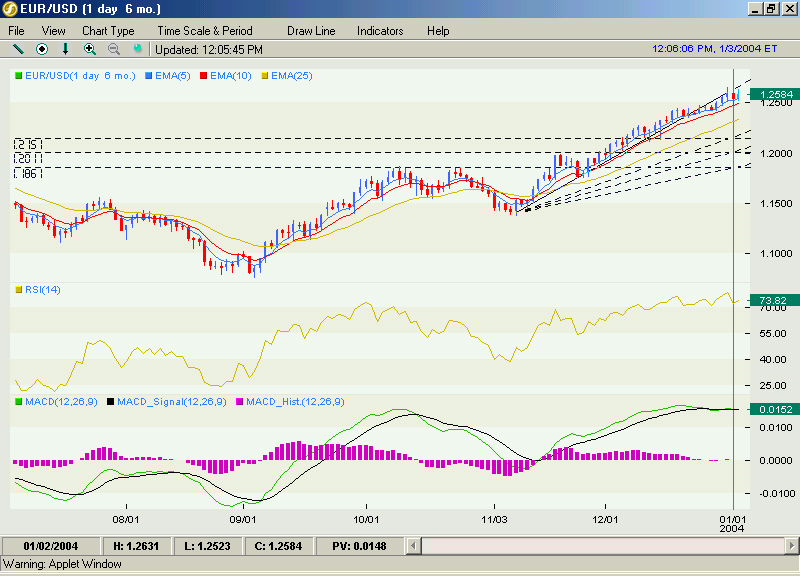Minimize the EUR/USD chart window

pyautogui.click(x=756, y=9)
